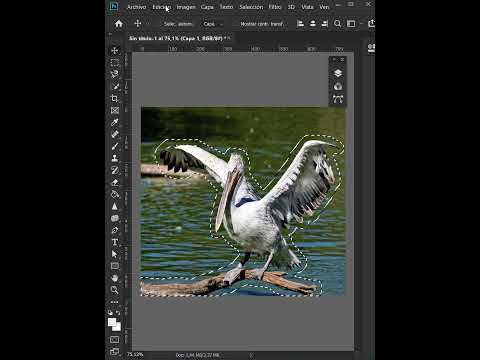Toggle Quick Mask mode
The height and width of the screenshot is (360, 480).
(x=115, y=339)
